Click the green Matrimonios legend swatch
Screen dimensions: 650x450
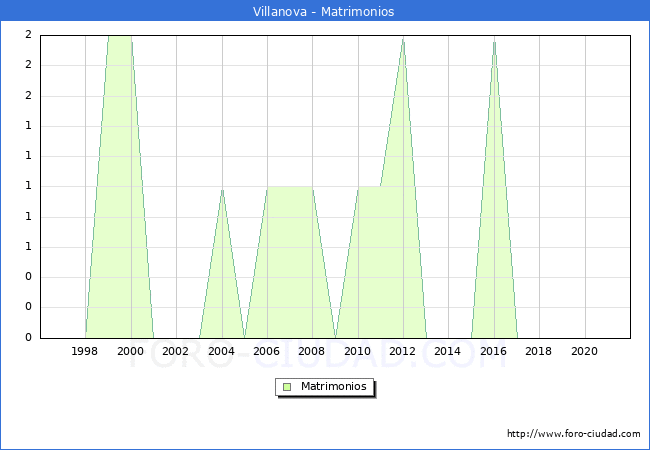click(x=286, y=387)
